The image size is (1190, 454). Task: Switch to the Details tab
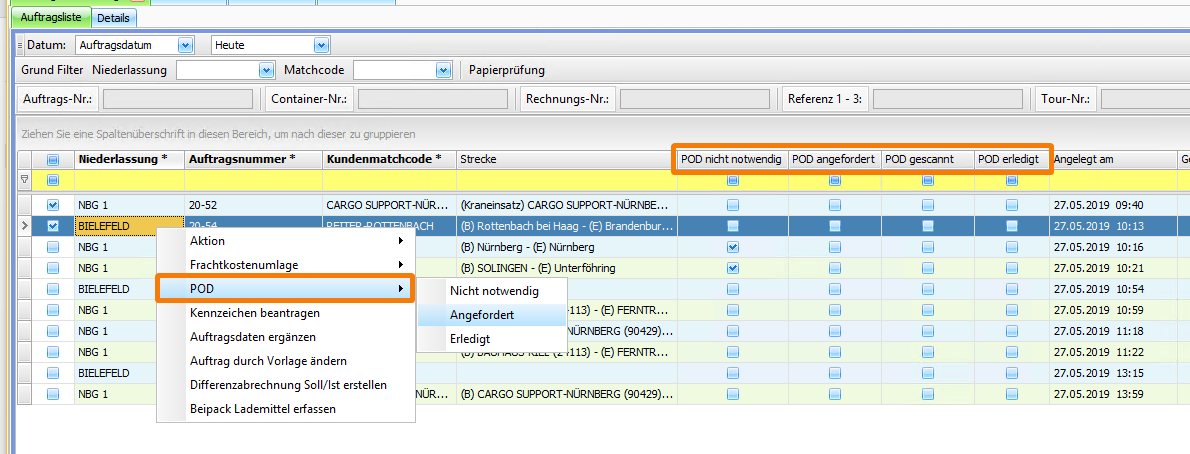115,18
